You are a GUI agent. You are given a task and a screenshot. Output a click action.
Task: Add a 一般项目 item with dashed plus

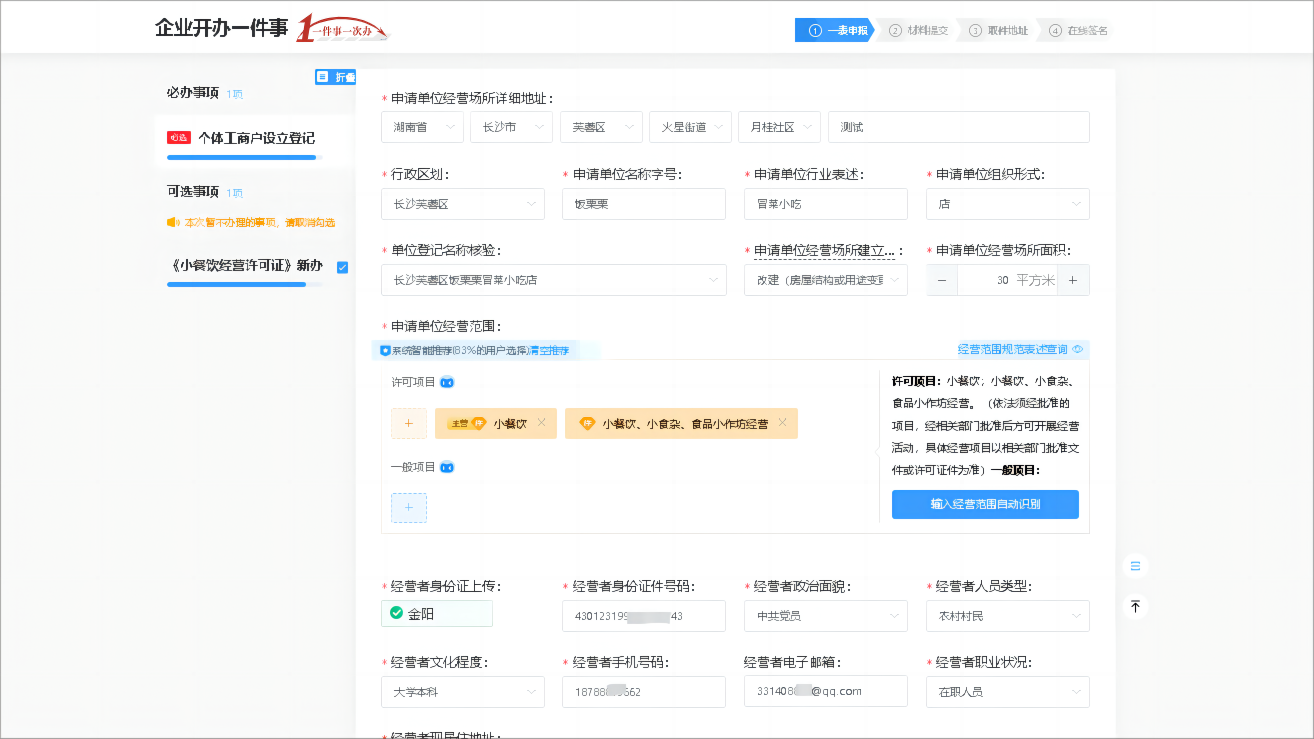[x=409, y=508]
